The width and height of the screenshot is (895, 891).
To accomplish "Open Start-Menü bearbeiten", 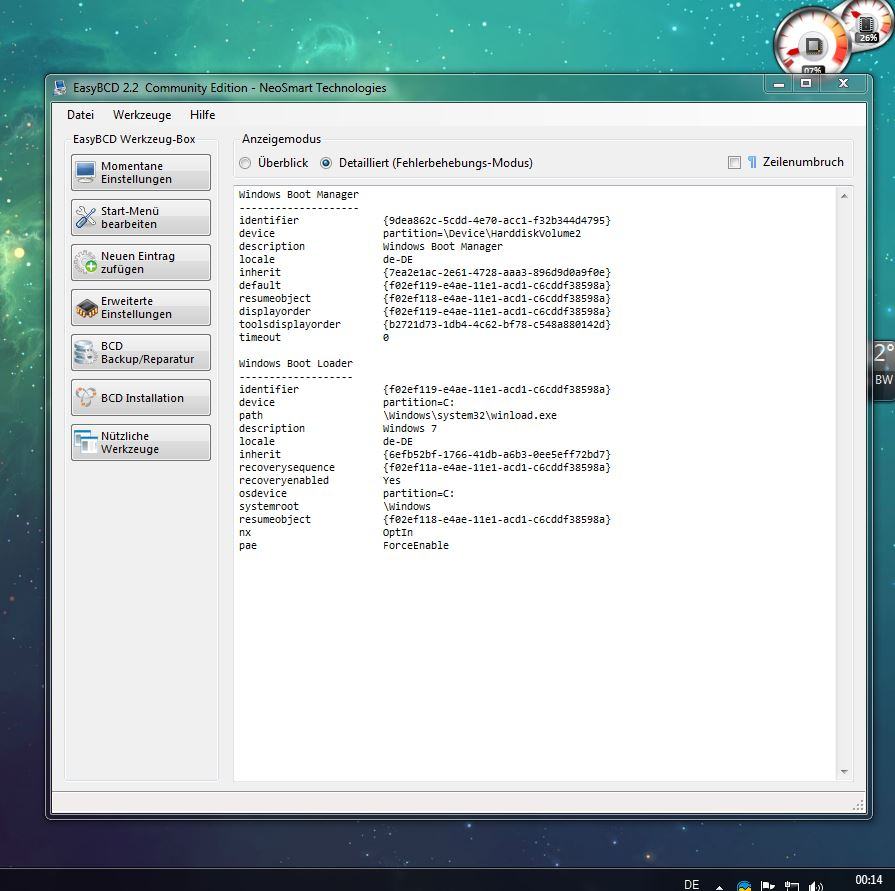I will tap(141, 217).
